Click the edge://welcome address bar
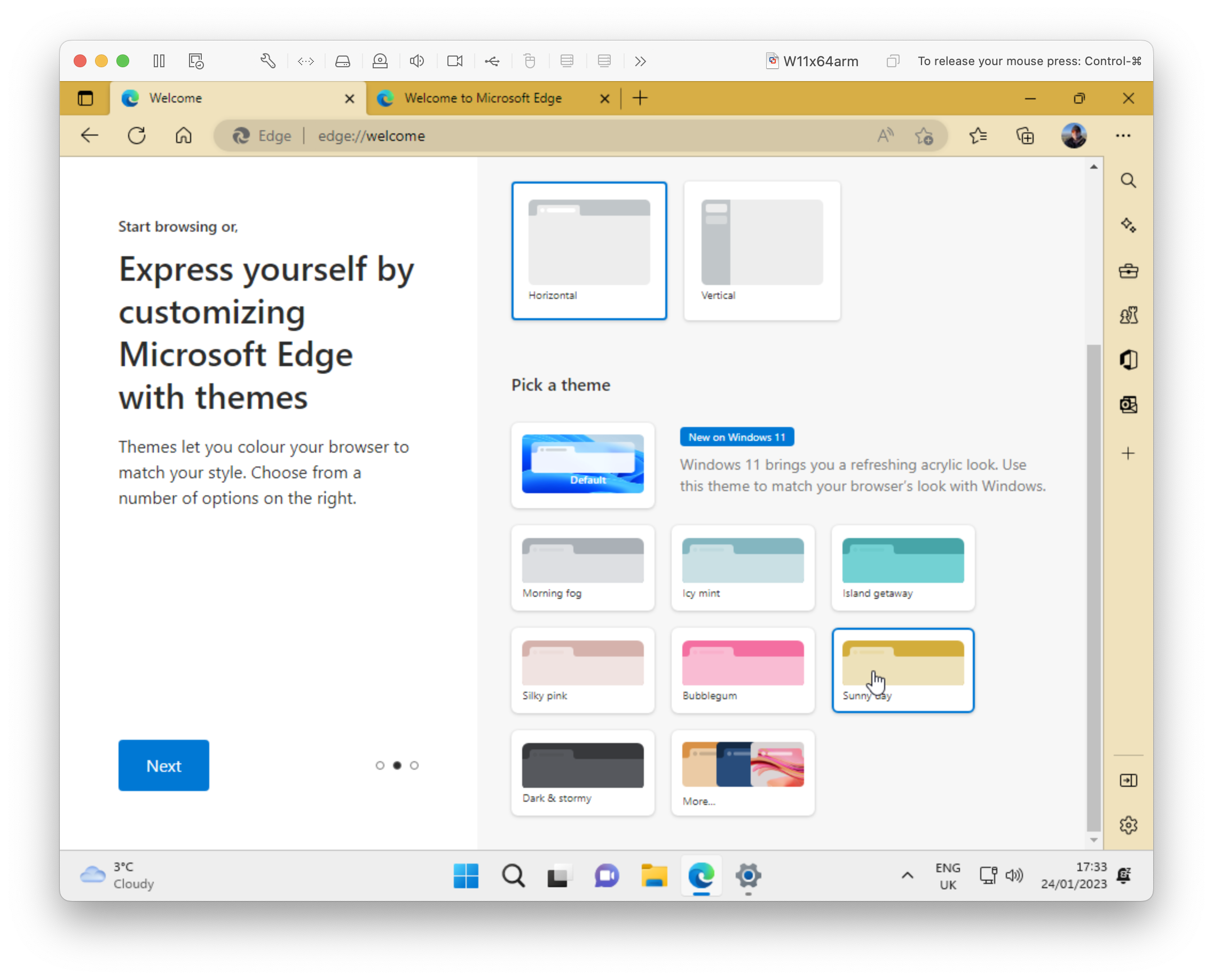This screenshot has width=1213, height=980. 371,136
